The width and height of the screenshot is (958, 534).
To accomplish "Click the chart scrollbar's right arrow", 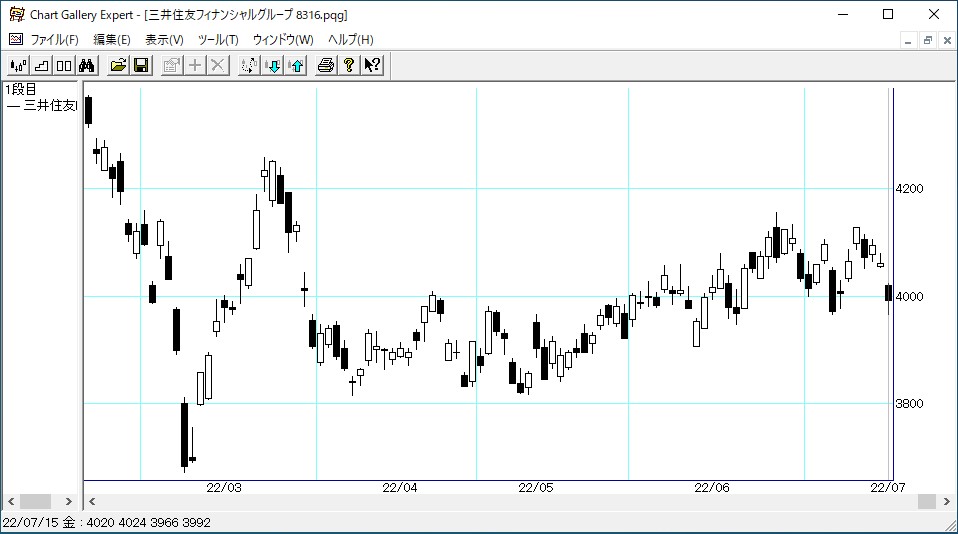I will click(x=946, y=501).
